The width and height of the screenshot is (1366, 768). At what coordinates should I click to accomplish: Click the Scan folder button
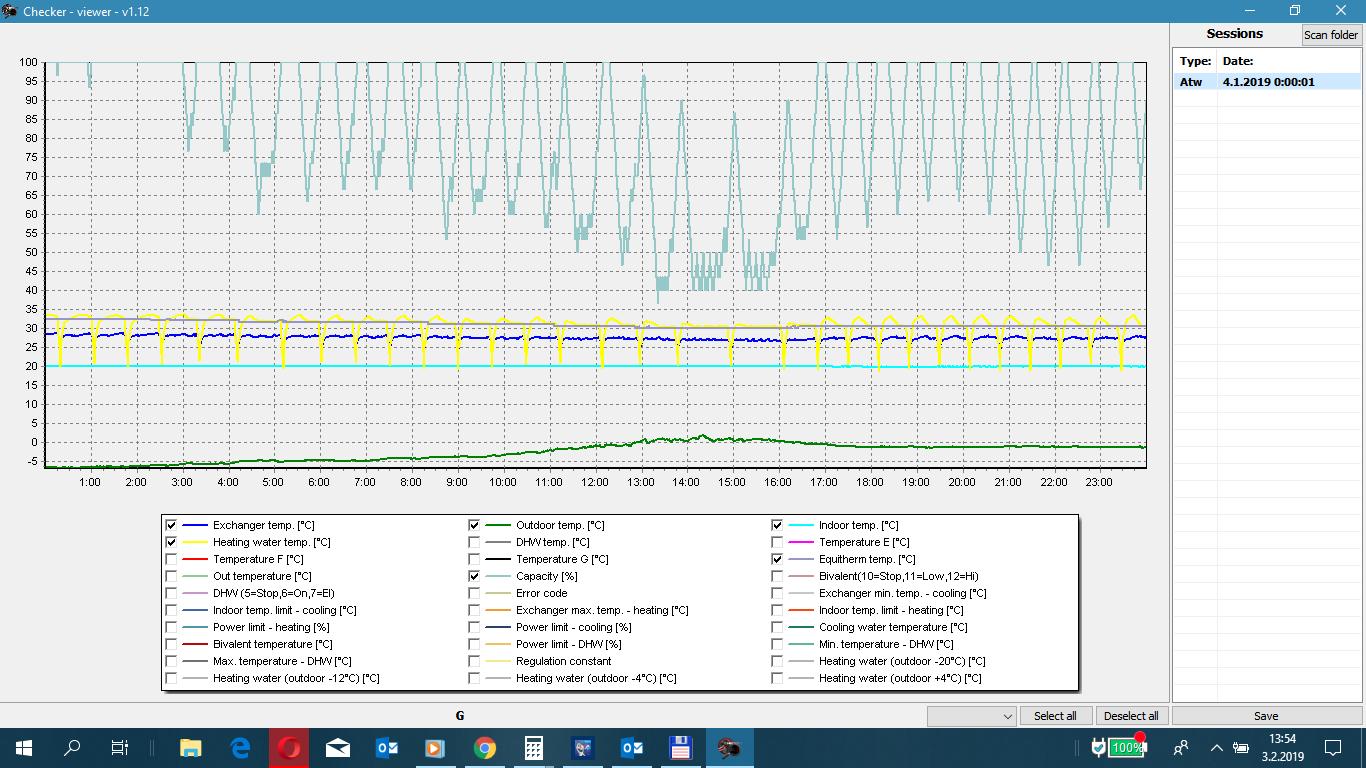(1330, 35)
